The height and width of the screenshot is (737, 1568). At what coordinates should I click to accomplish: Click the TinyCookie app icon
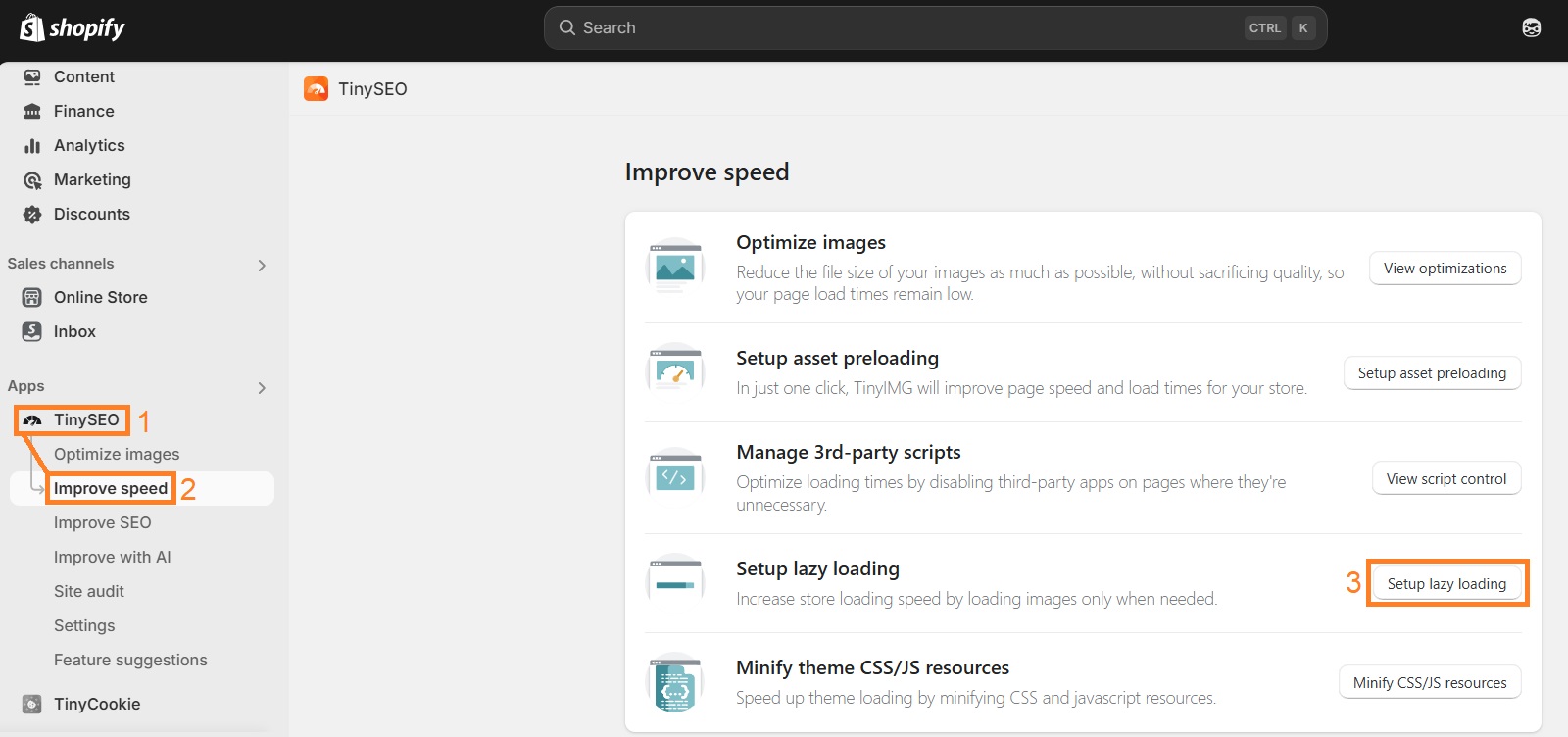pyautogui.click(x=32, y=704)
